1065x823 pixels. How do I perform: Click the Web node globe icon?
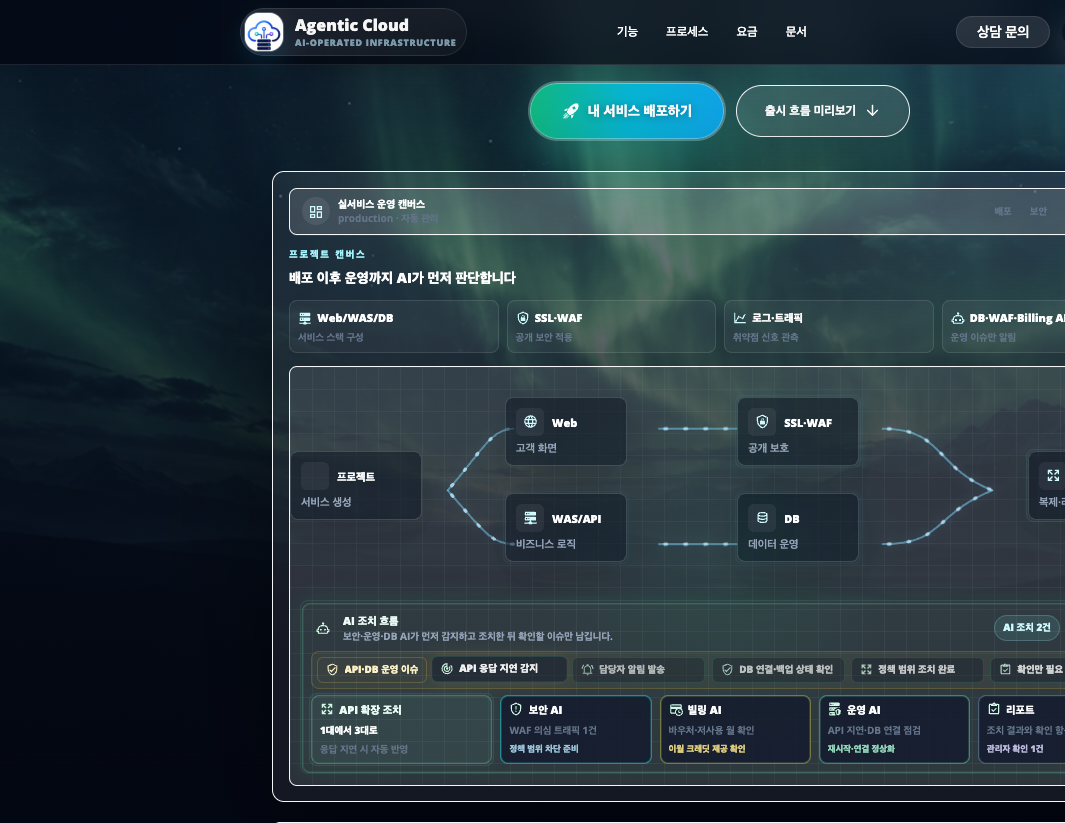[x=530, y=422]
